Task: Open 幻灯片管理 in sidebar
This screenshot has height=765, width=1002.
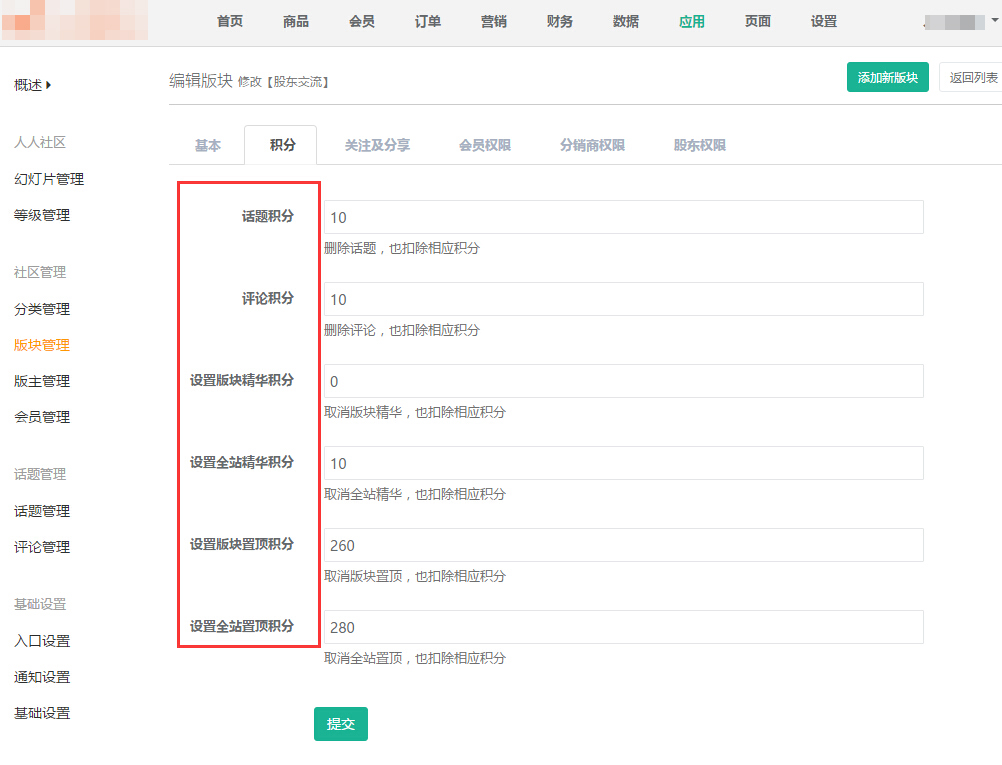Action: pyautogui.click(x=49, y=179)
